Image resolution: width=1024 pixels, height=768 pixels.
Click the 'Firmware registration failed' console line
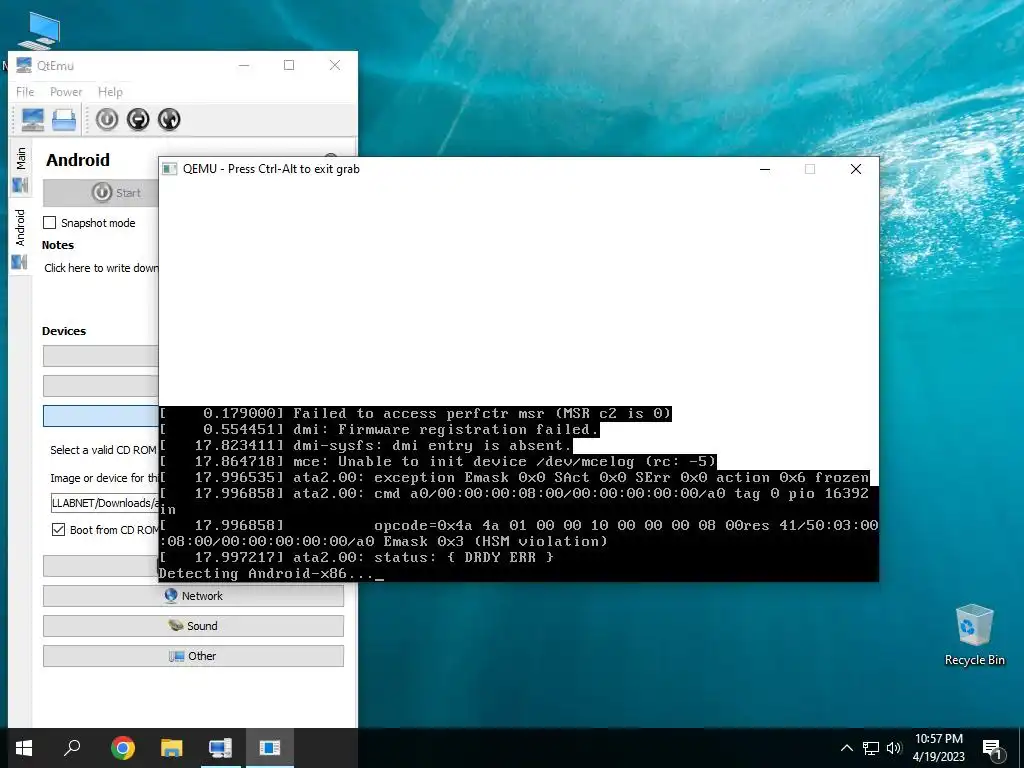(x=379, y=430)
